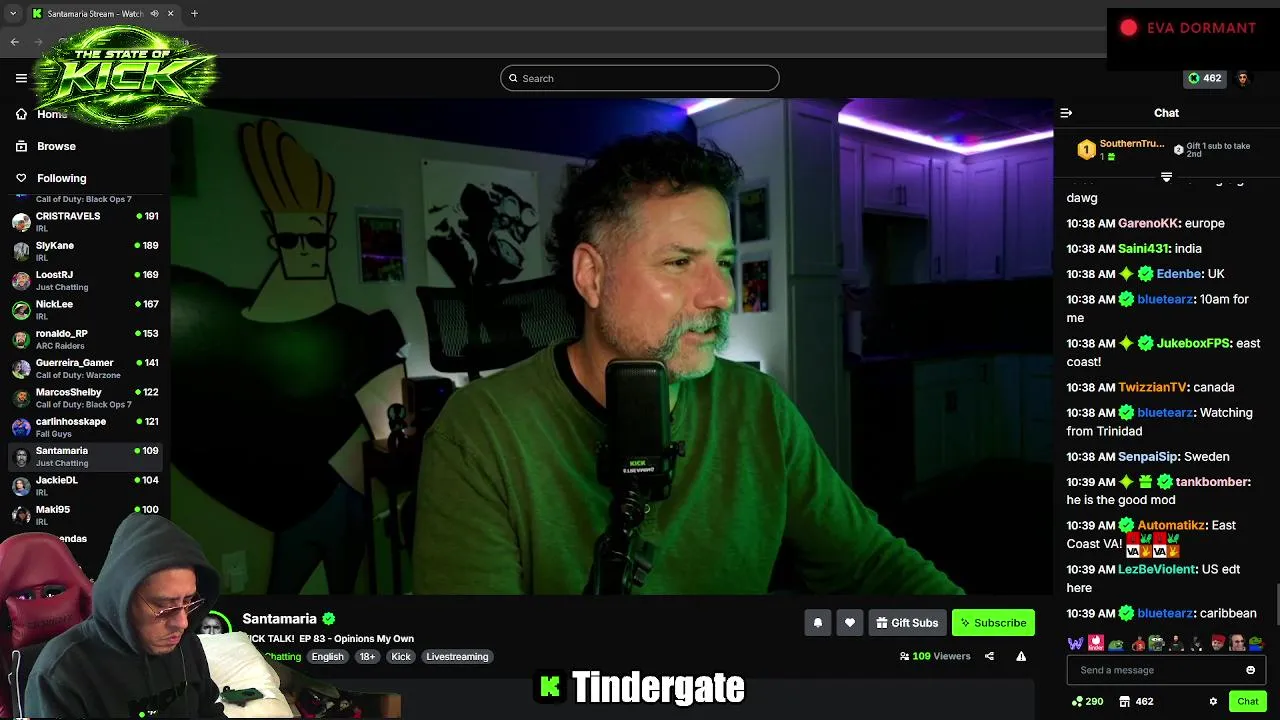Expand the pinned leaderboard chevron
Viewport: 1280px width, 720px height.
click(1166, 177)
